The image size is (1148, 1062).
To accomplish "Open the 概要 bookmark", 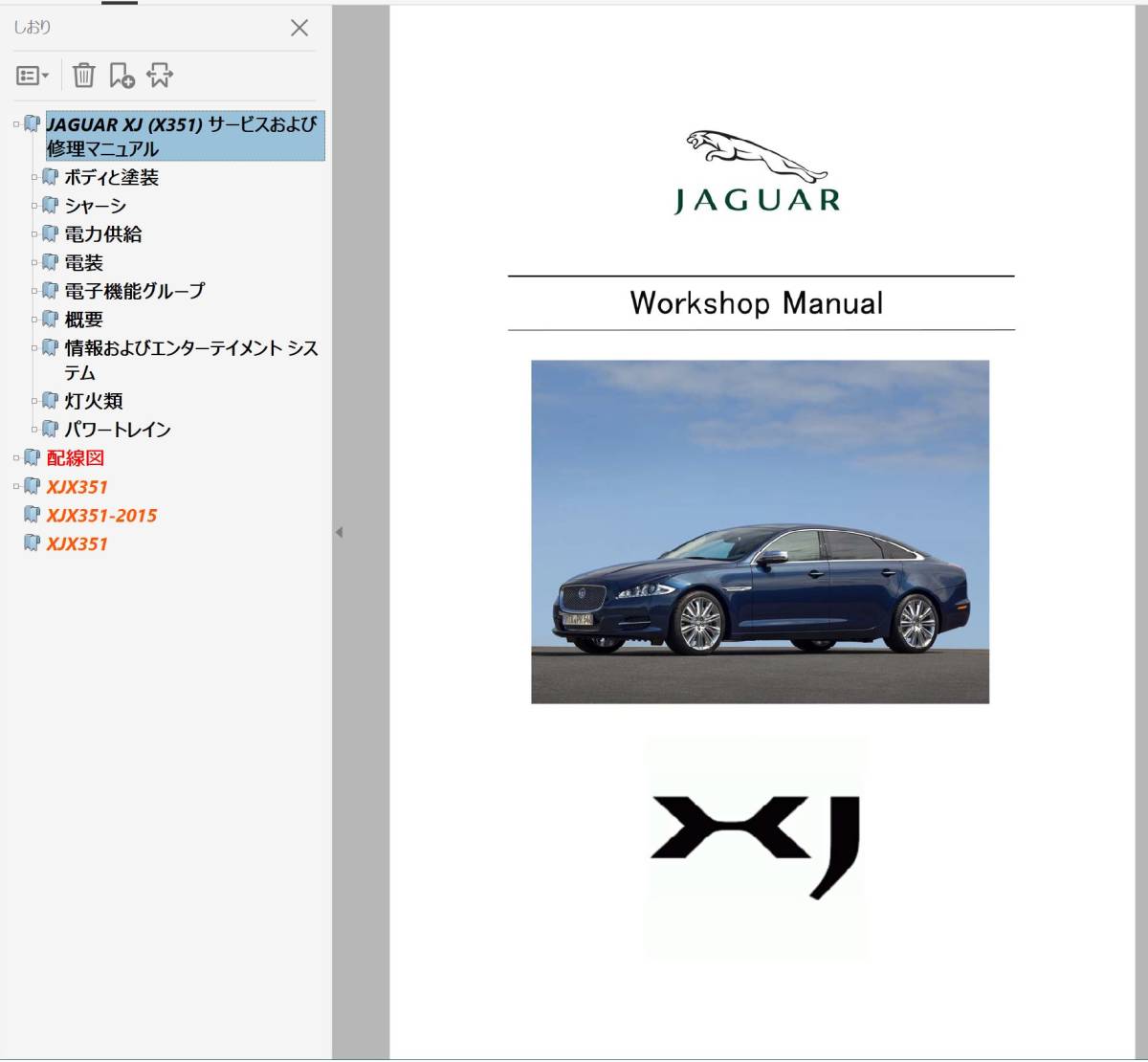I will [83, 320].
